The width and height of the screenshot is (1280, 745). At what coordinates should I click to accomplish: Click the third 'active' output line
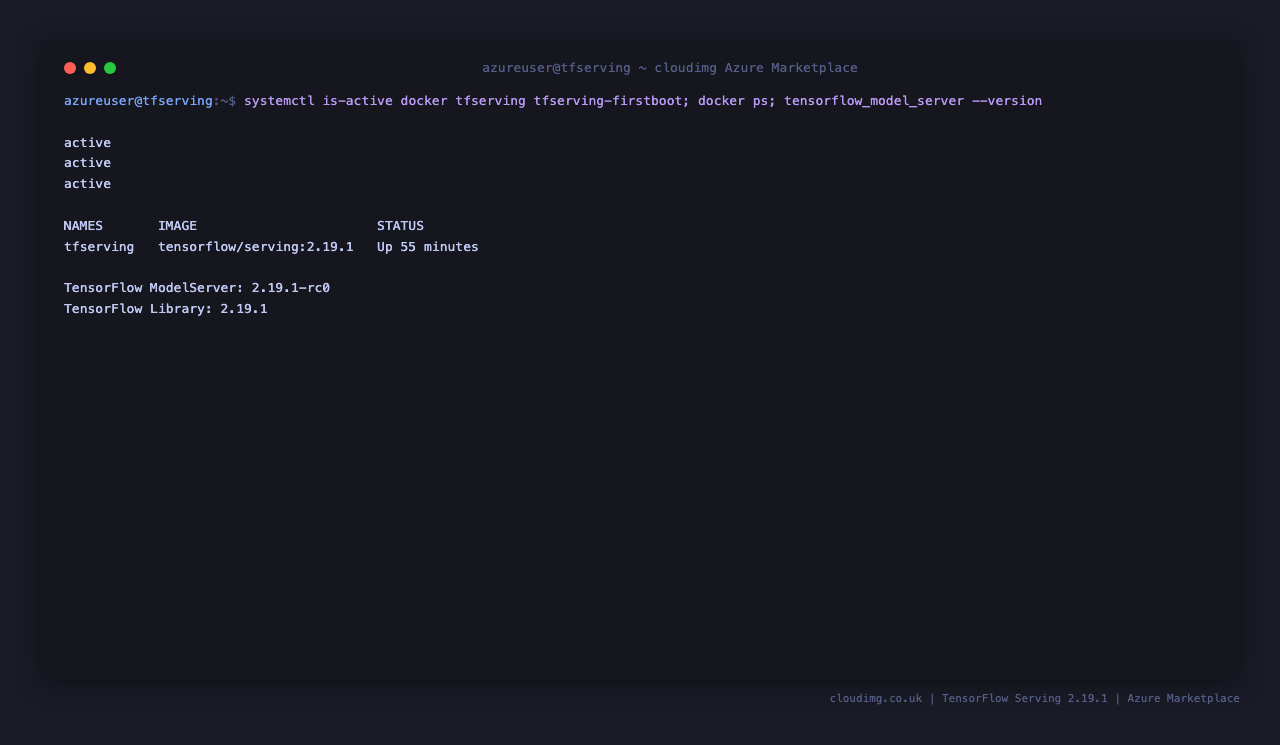(87, 184)
